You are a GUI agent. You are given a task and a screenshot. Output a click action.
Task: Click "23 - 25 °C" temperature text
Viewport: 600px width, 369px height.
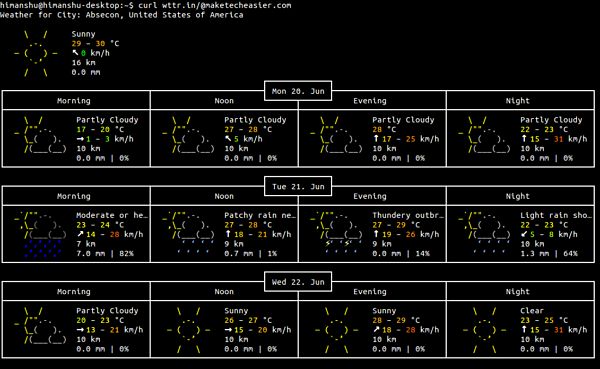pos(544,320)
